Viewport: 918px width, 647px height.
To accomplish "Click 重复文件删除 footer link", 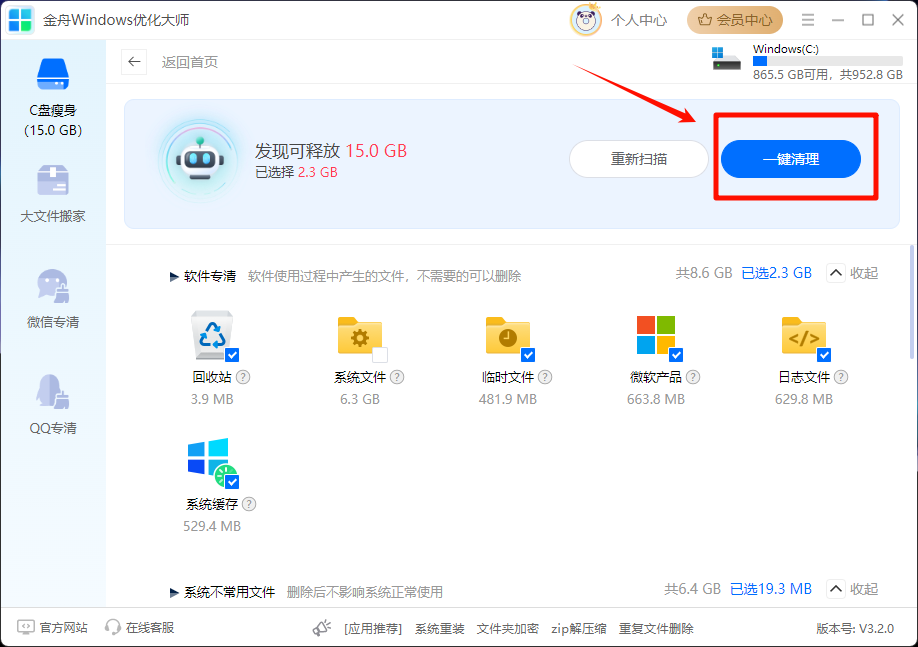I will pyautogui.click(x=656, y=629).
